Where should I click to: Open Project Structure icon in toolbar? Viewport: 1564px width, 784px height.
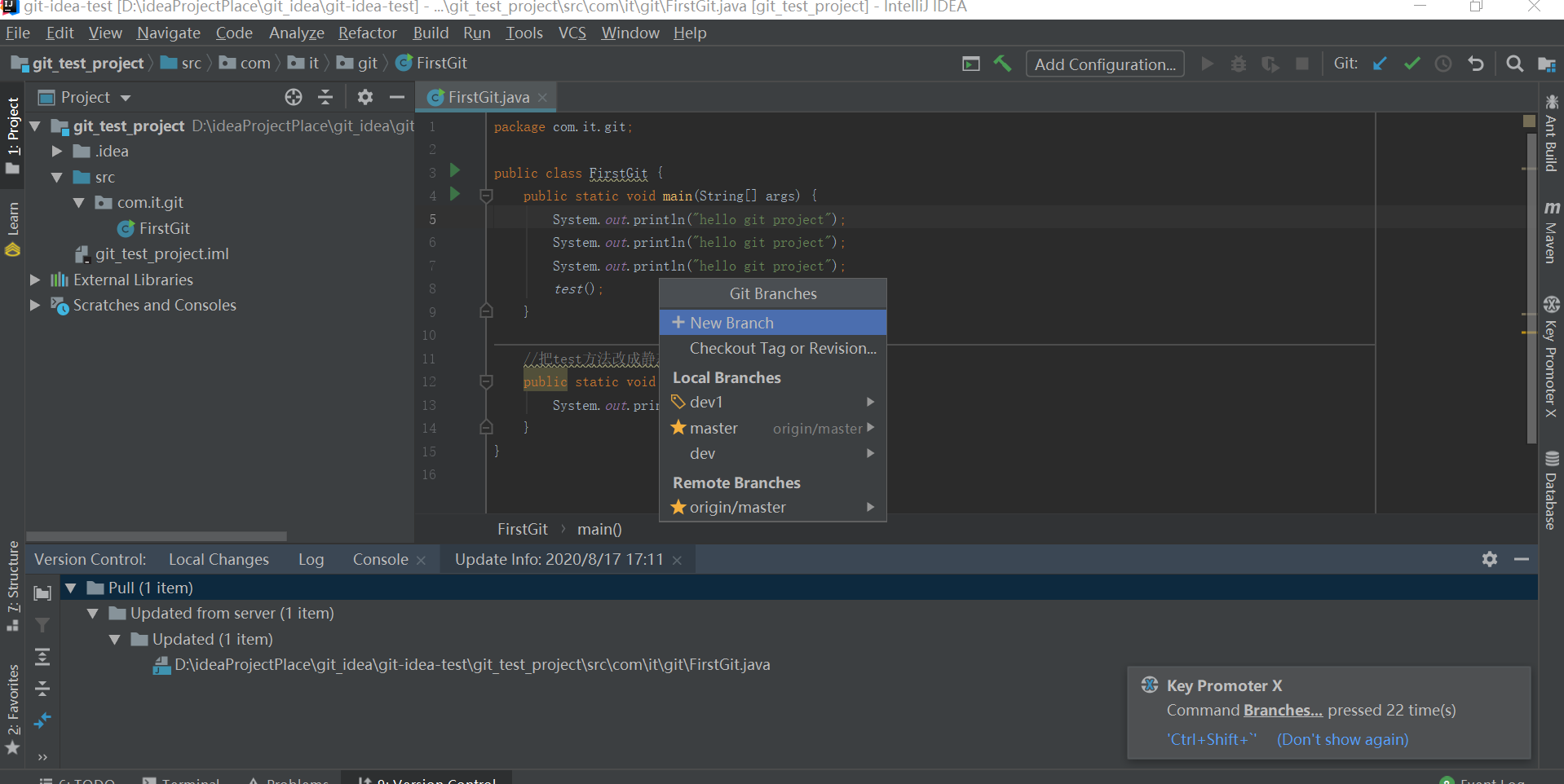1546,64
